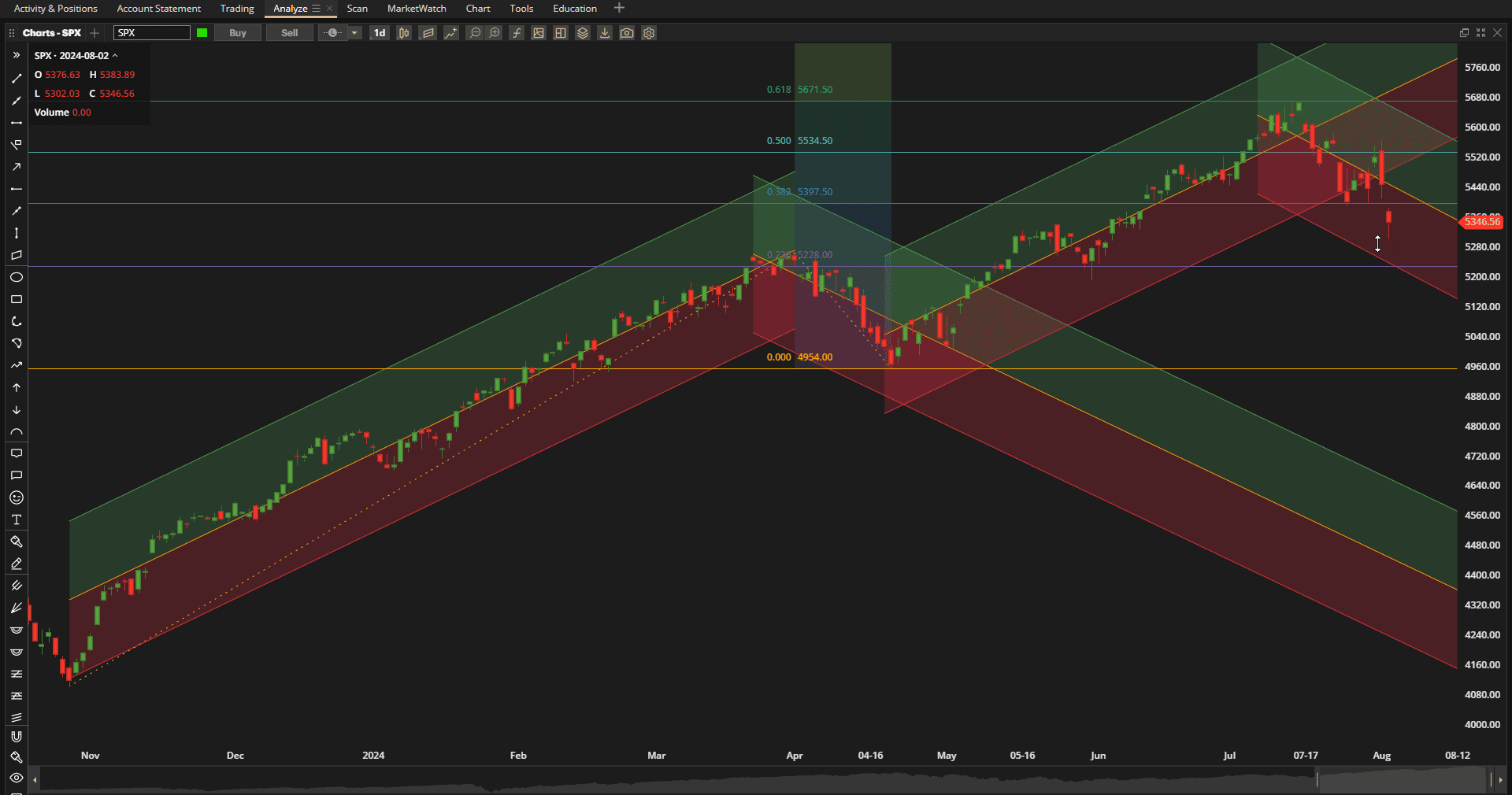This screenshot has width=1512, height=795.
Task: Zoom in the chart
Action: click(495, 32)
